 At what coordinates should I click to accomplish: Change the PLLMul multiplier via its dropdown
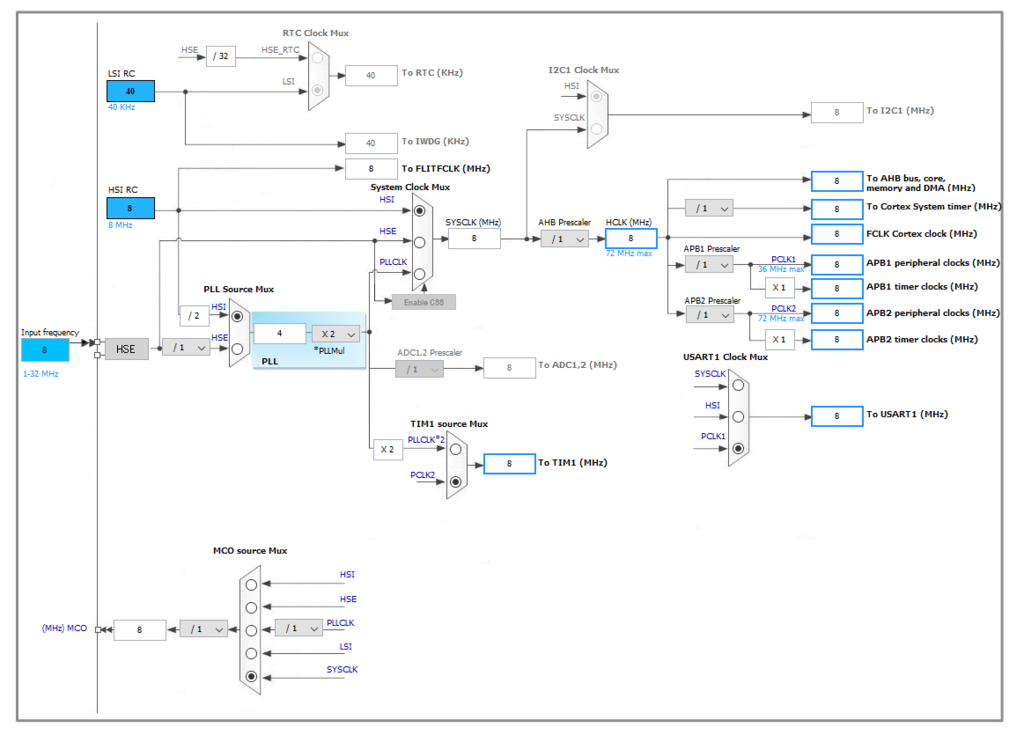pyautogui.click(x=334, y=333)
